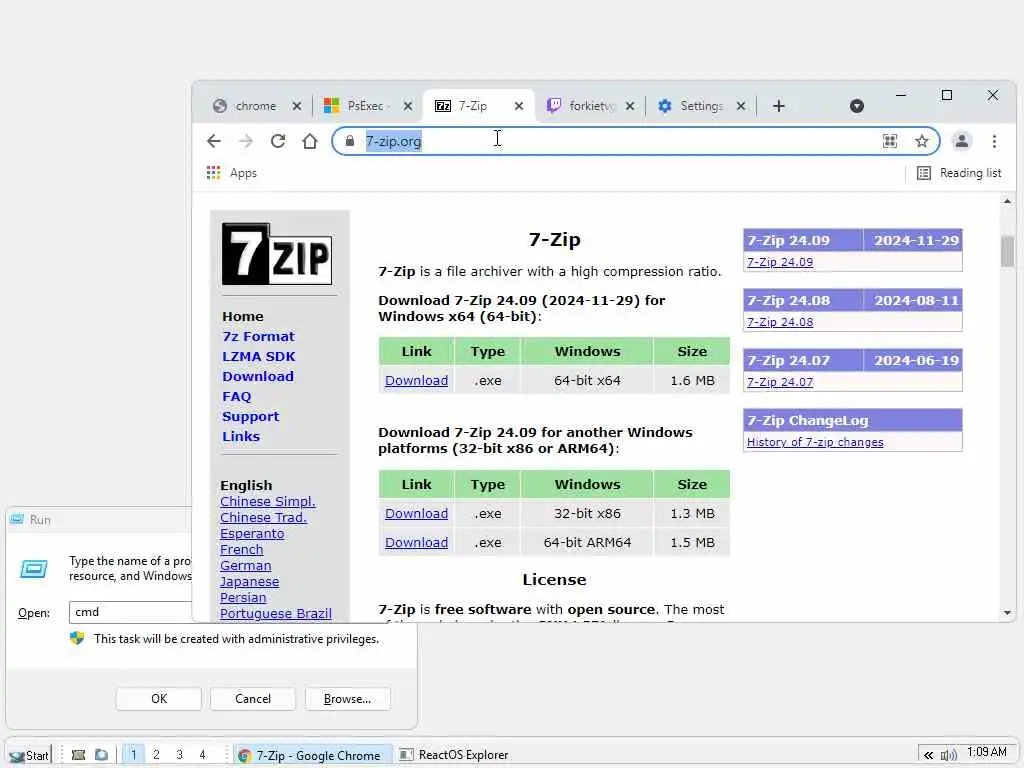
Task: Open the Chrome profile avatar
Action: click(961, 141)
